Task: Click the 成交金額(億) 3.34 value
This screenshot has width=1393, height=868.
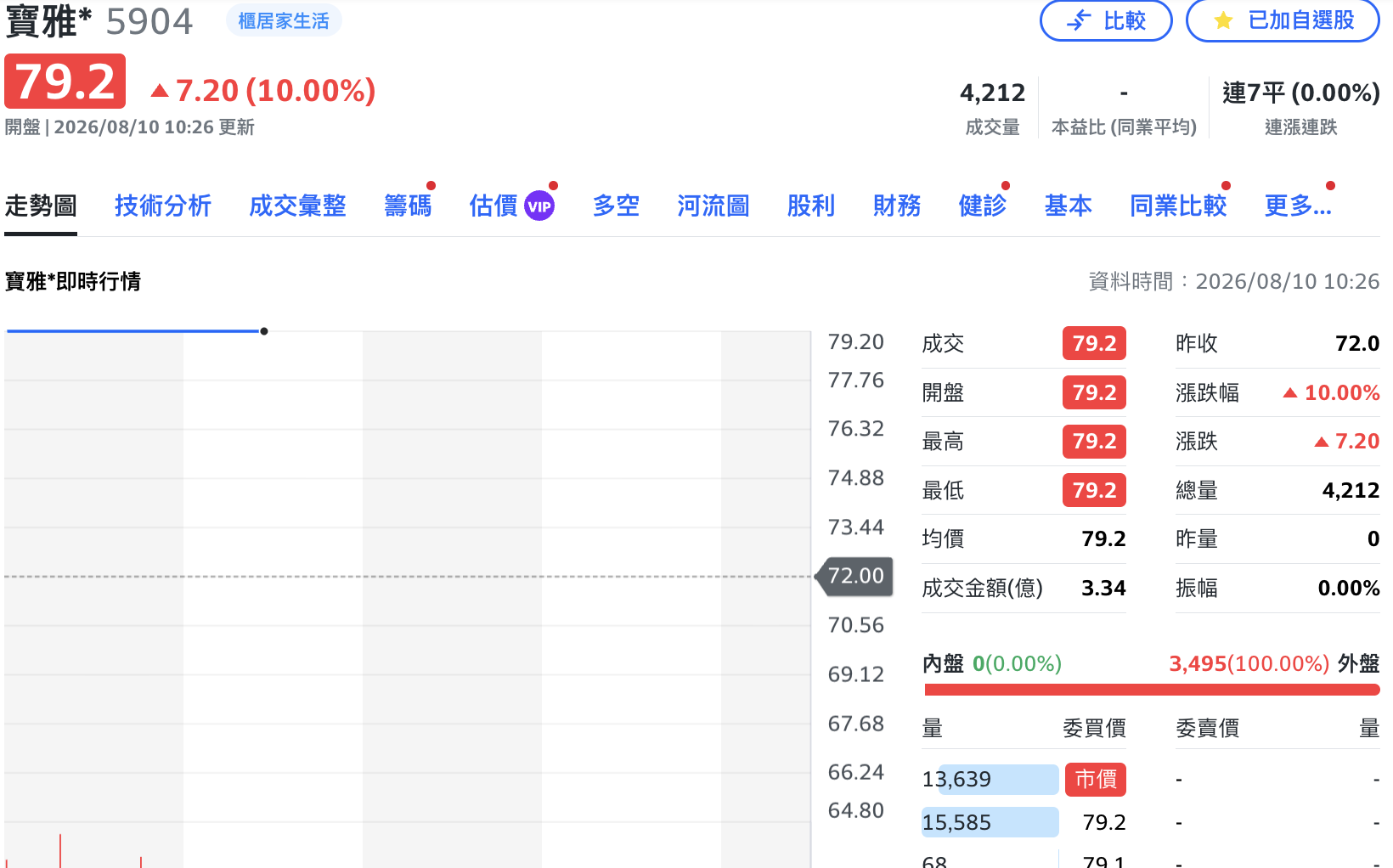Action: 1104,588
